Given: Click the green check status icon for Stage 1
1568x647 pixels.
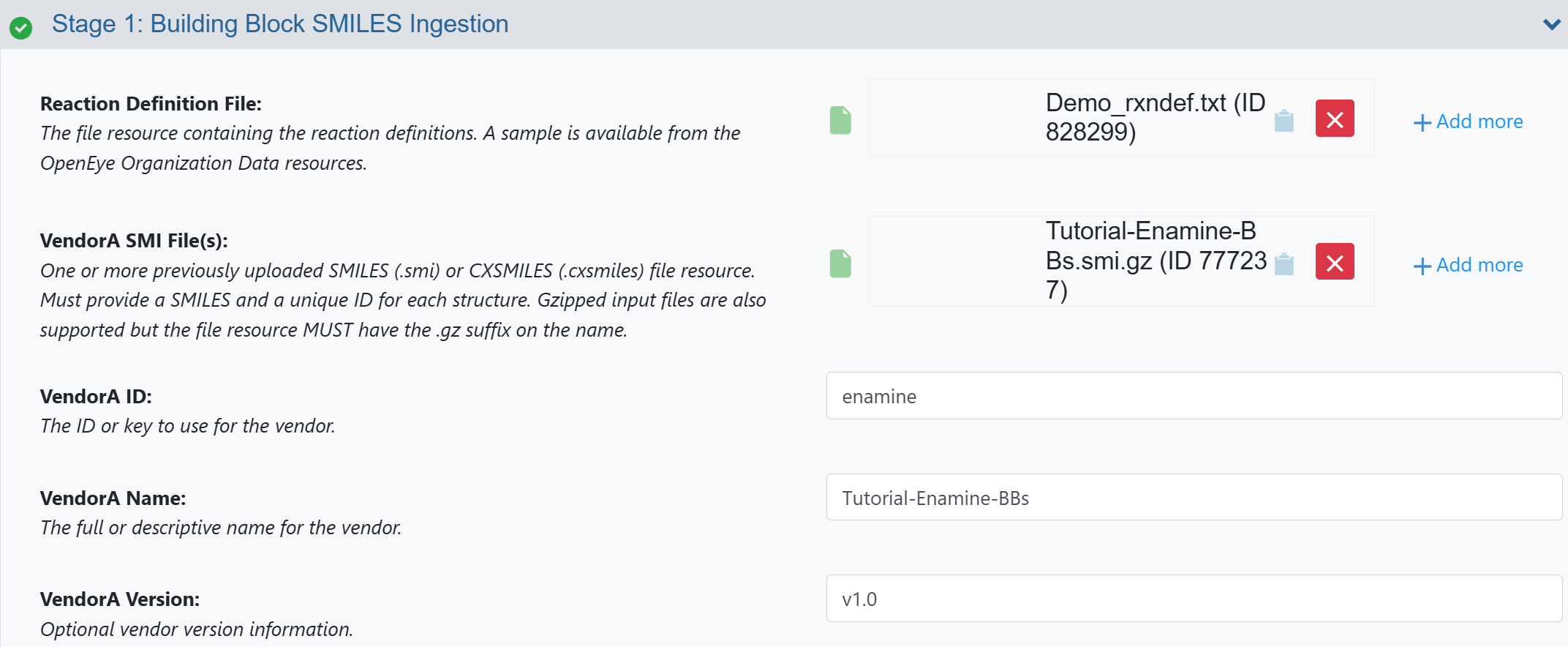Looking at the screenshot, I should 20,28.
